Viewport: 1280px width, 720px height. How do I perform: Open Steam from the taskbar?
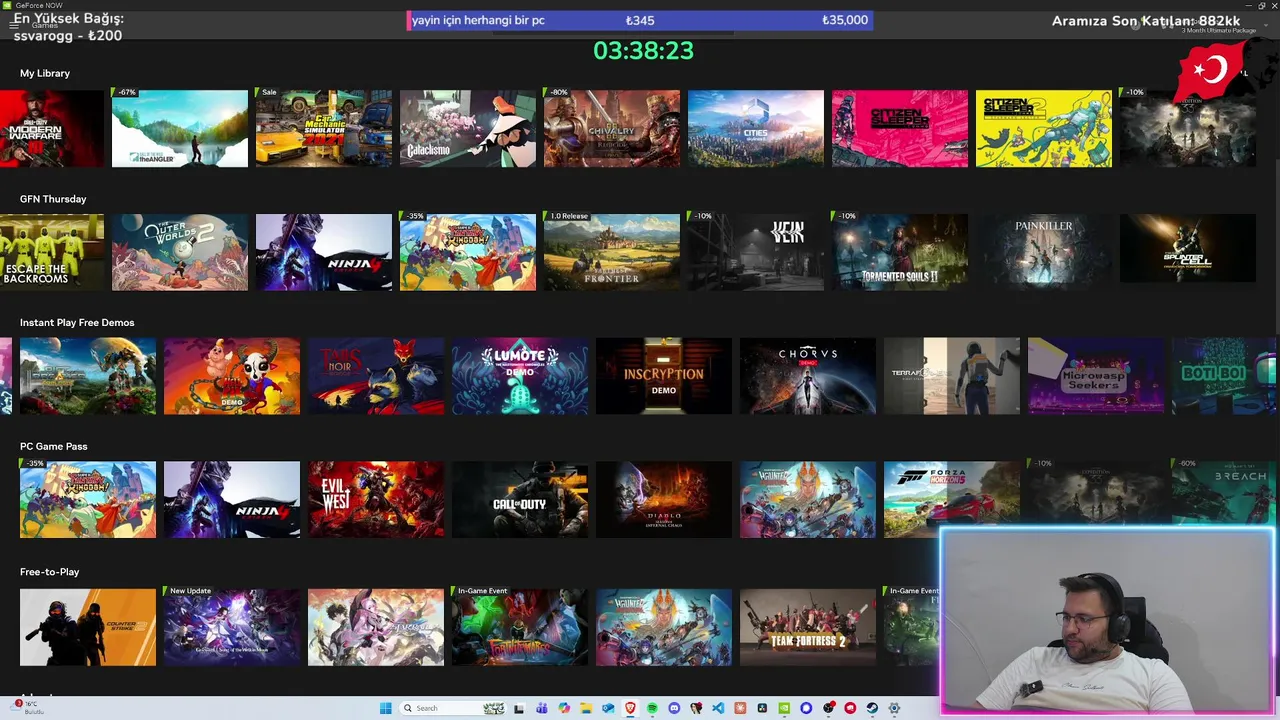872,708
